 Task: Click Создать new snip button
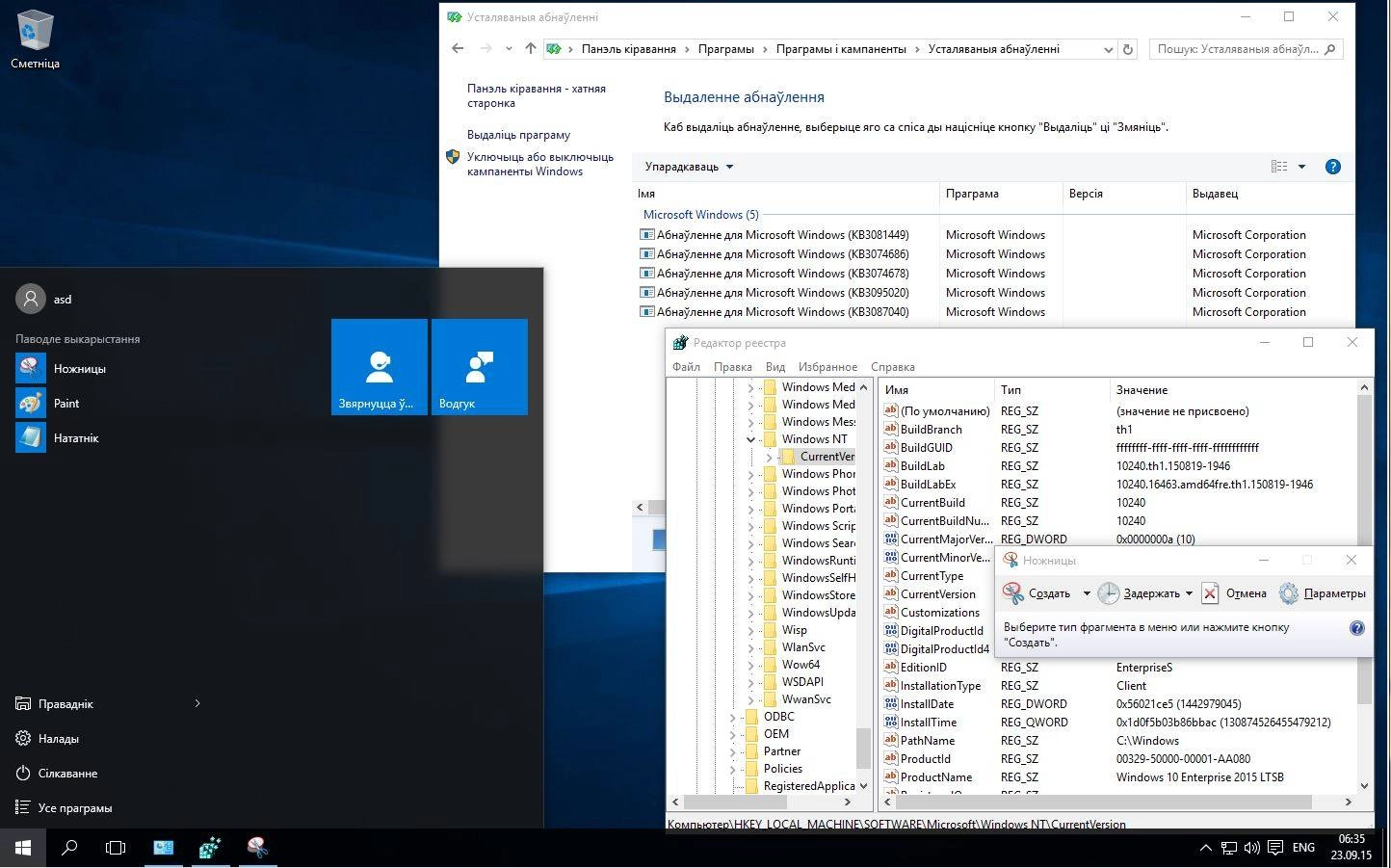click(x=1037, y=593)
